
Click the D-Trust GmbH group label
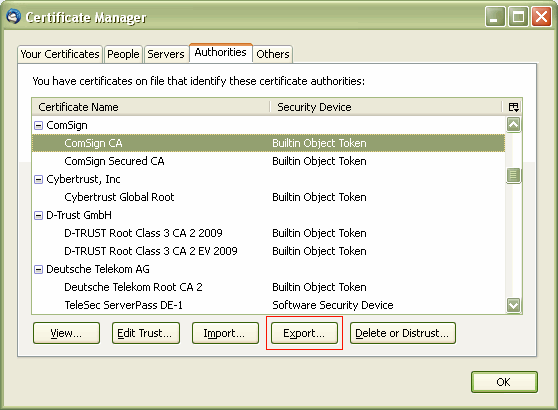click(79, 215)
